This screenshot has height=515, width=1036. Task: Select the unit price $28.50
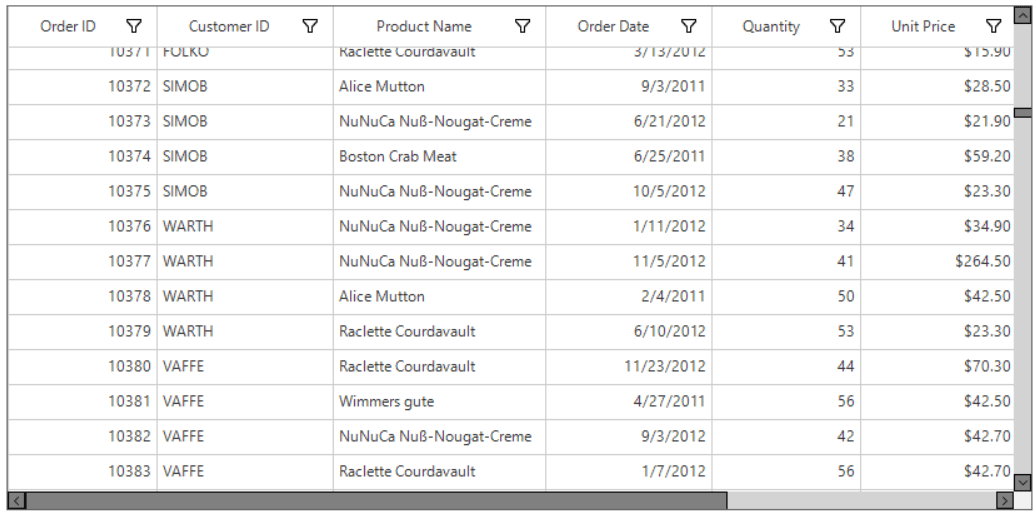point(937,87)
